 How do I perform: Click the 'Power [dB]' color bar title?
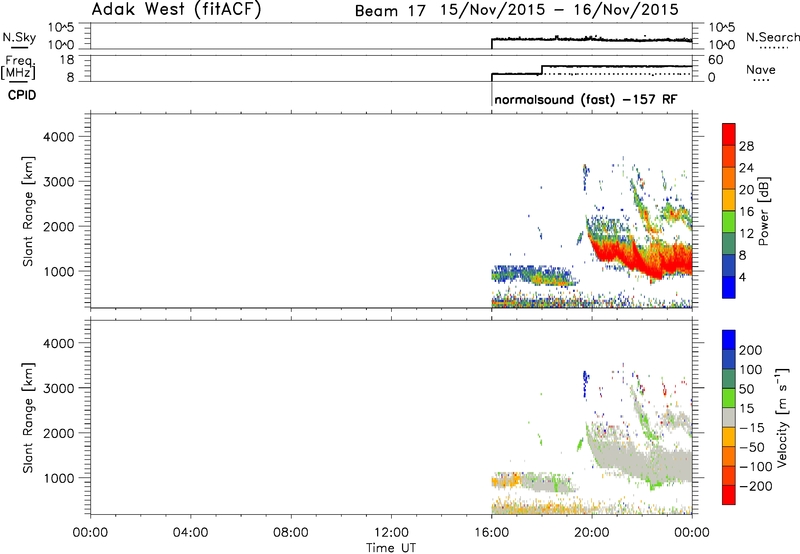764,211
